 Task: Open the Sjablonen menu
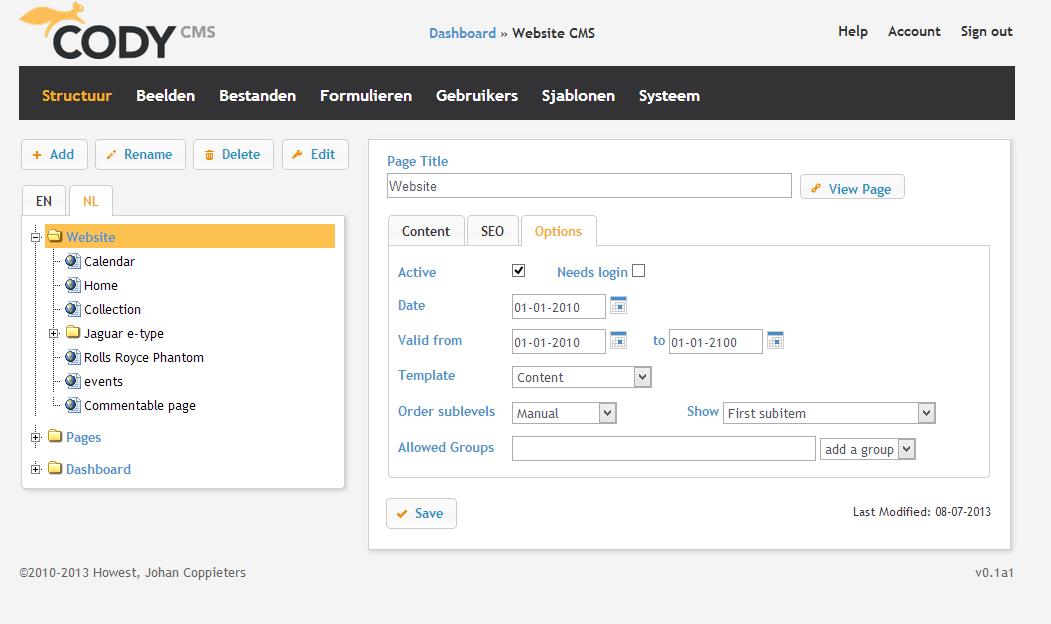578,95
